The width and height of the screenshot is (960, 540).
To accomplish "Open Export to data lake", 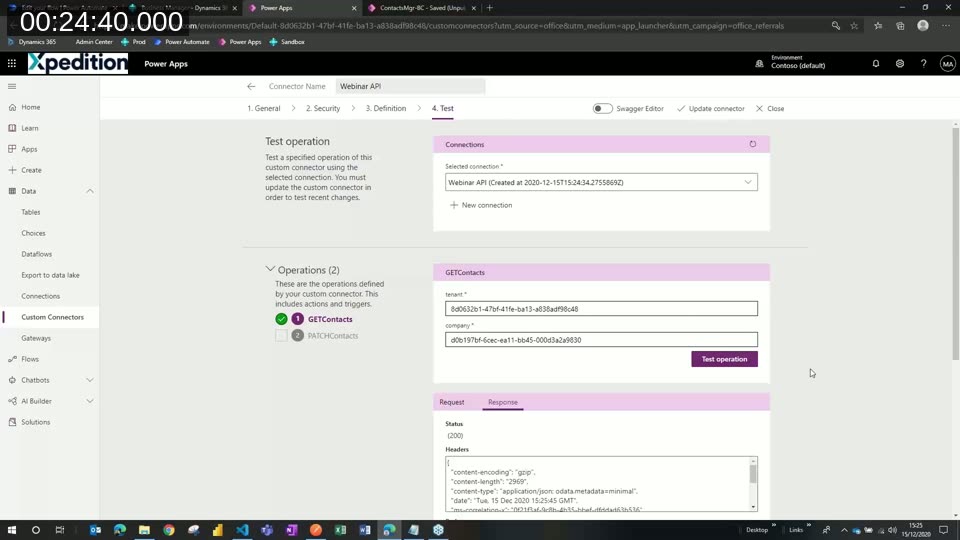I will click(x=50, y=275).
